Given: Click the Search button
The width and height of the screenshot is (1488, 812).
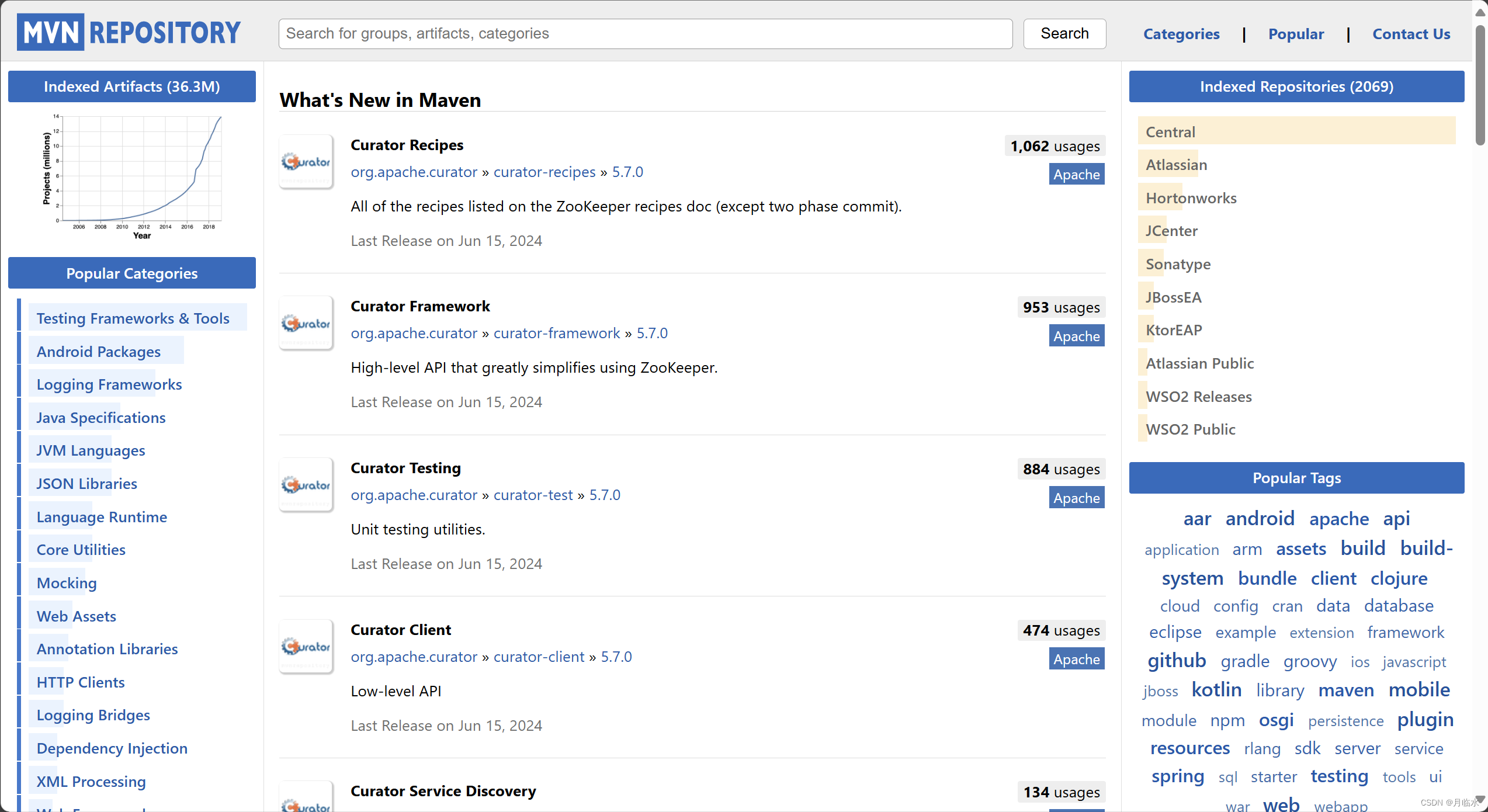Looking at the screenshot, I should click(x=1065, y=33).
